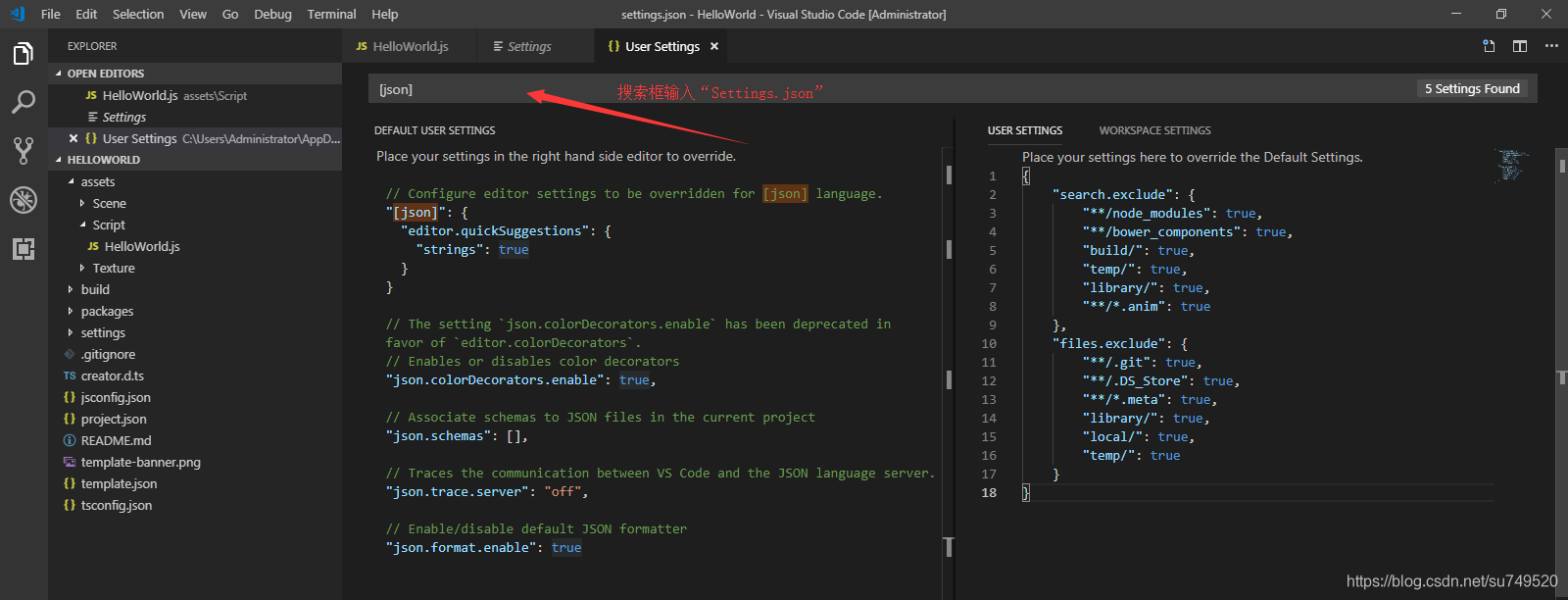Click the .gitignore file icon

[x=70, y=354]
